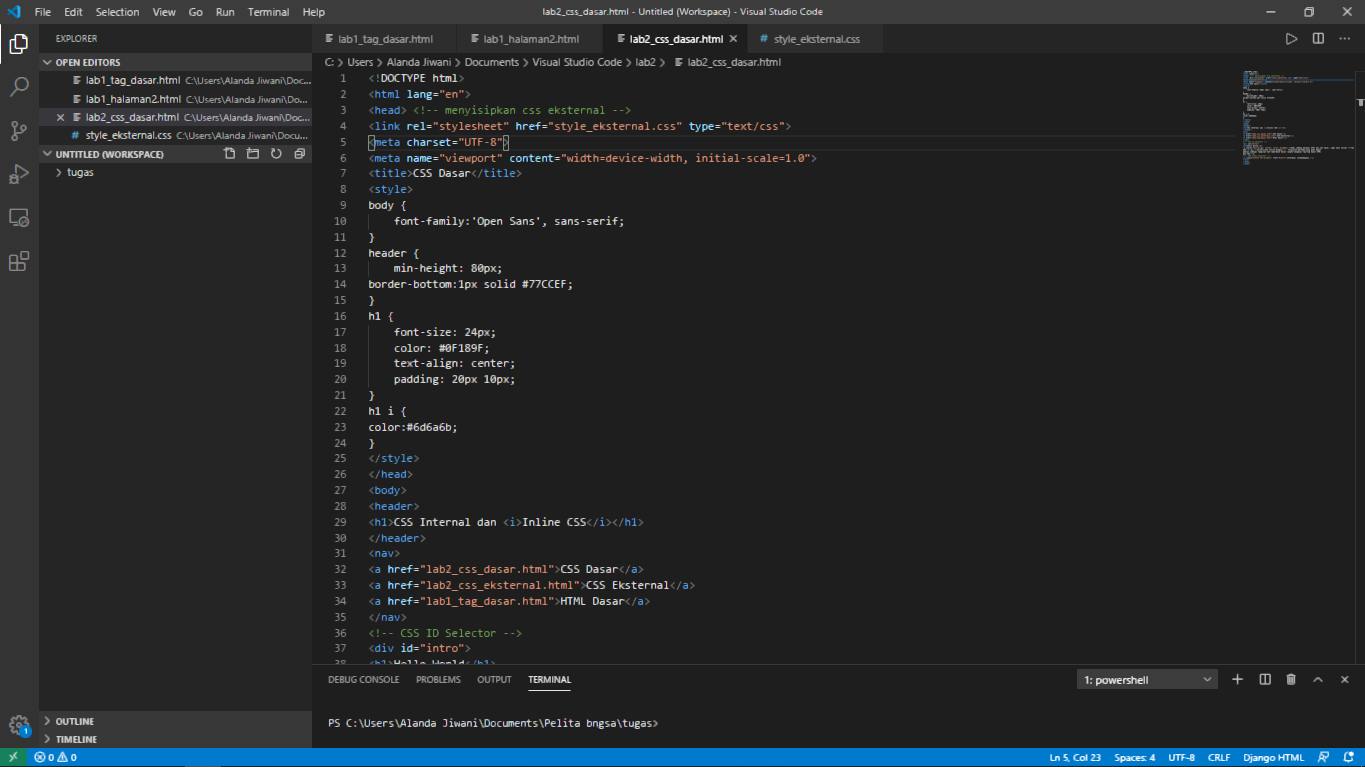Open the errors and warnings count in status bar
Screen dimensions: 1365x767
click(x=56, y=757)
